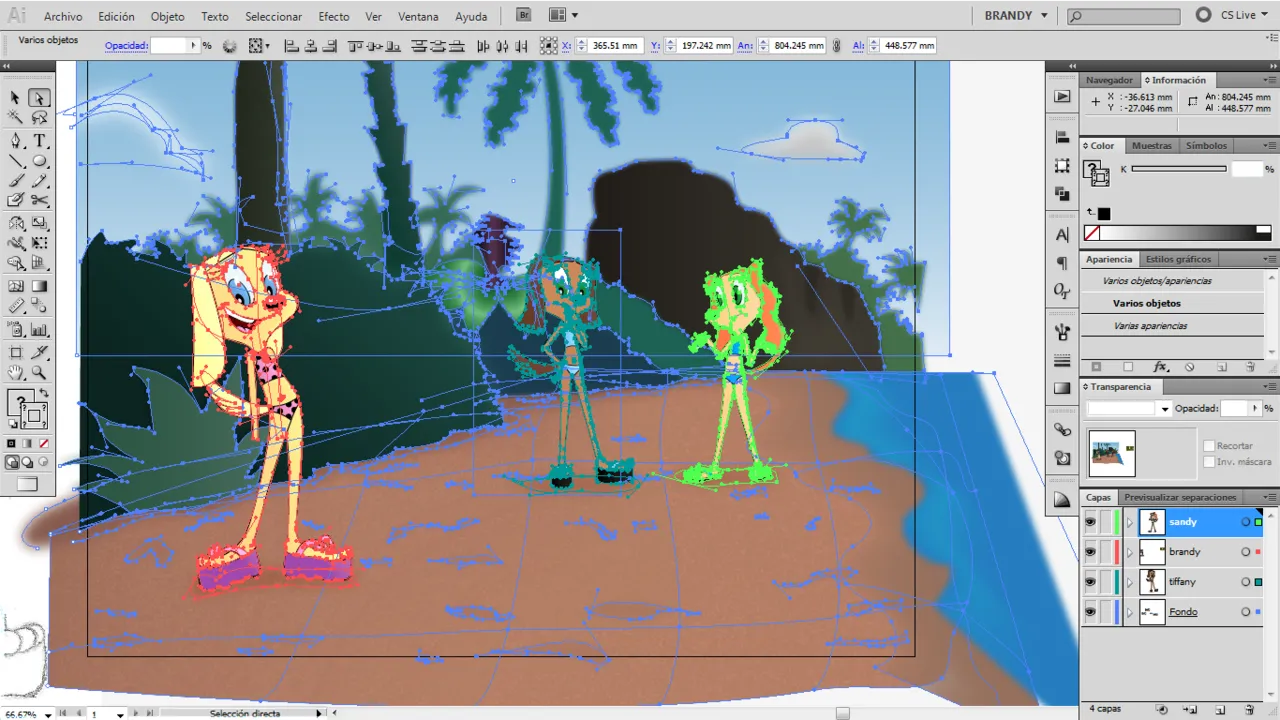Screen dimensions: 1280x720
Task: Check the Recortar checkbox
Action: click(x=1209, y=446)
